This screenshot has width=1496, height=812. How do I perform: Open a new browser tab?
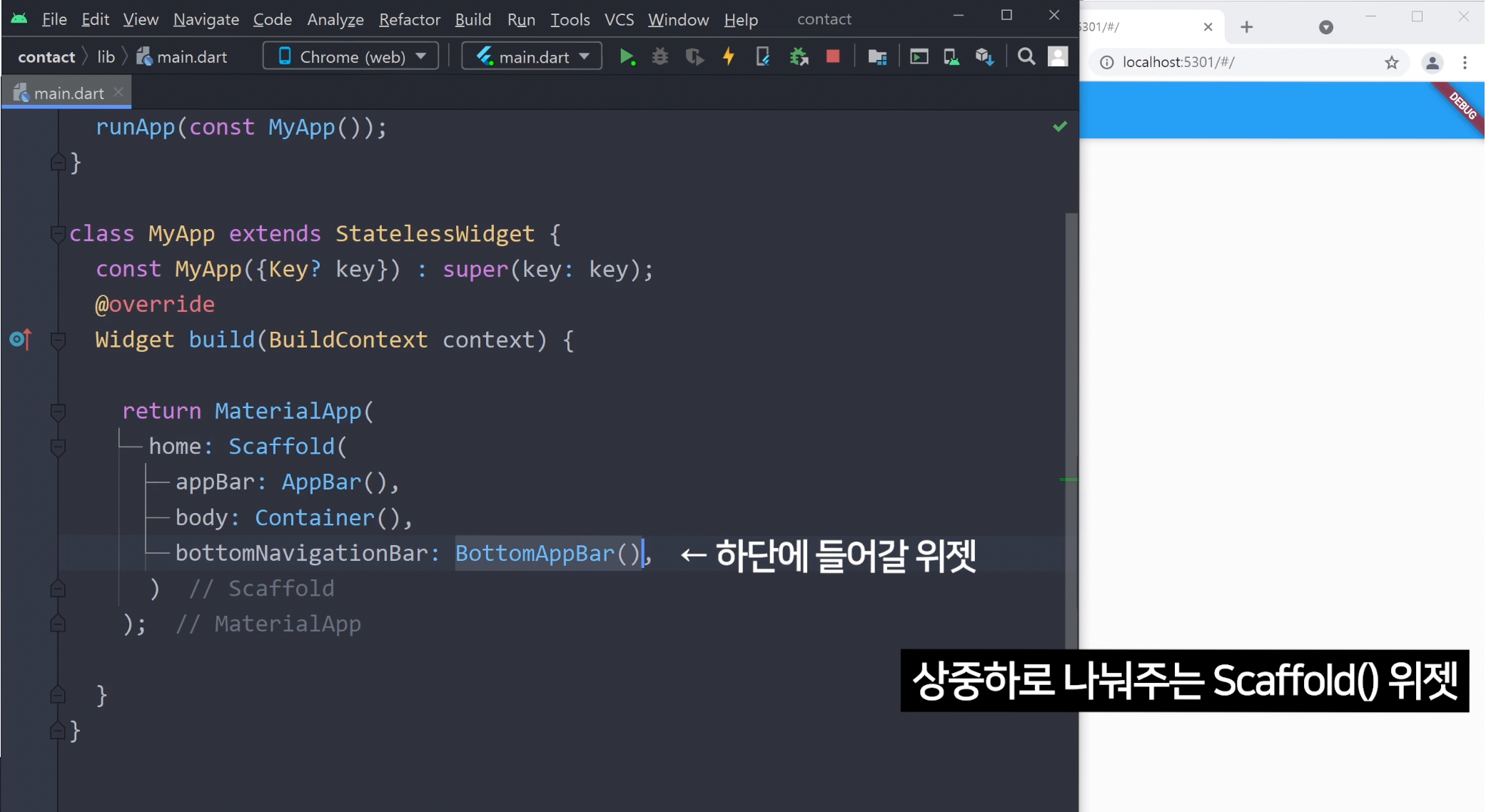[1246, 27]
